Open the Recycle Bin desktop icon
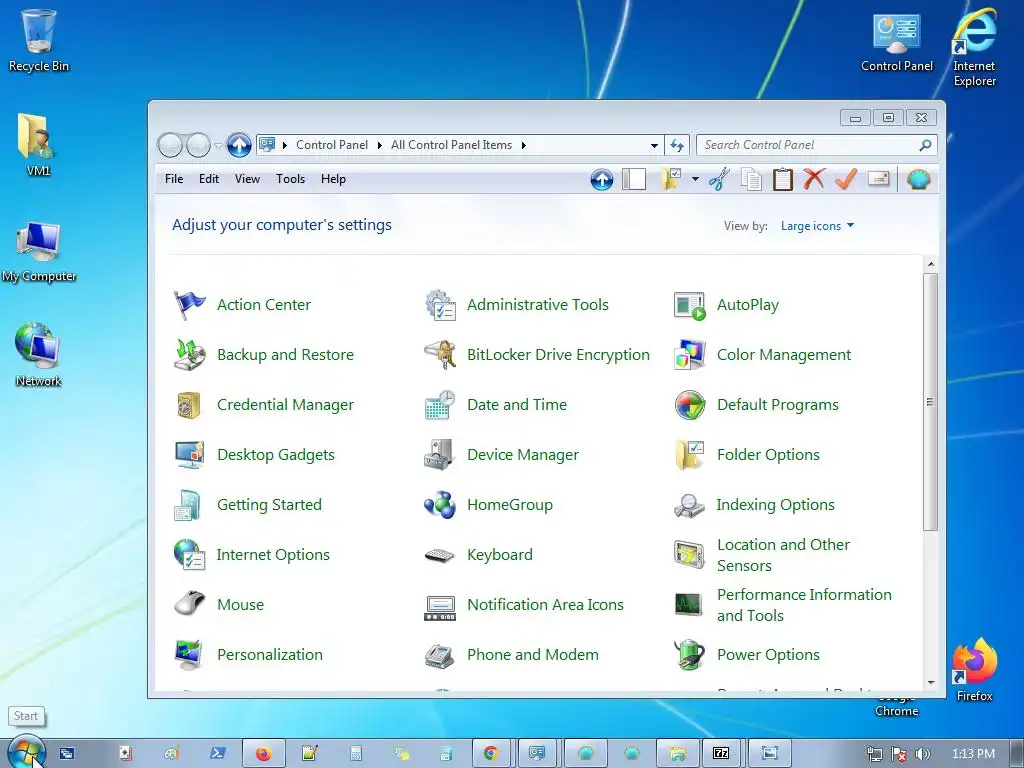The width and height of the screenshot is (1024, 768). [x=38, y=39]
